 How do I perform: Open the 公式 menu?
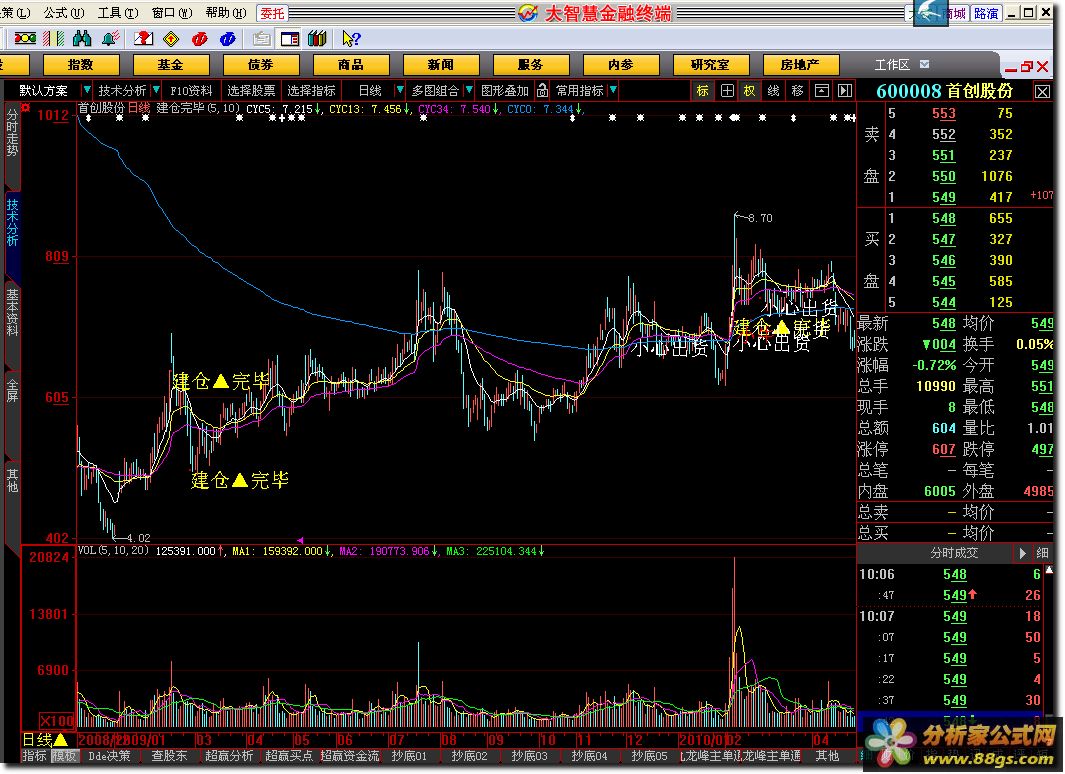(64, 13)
